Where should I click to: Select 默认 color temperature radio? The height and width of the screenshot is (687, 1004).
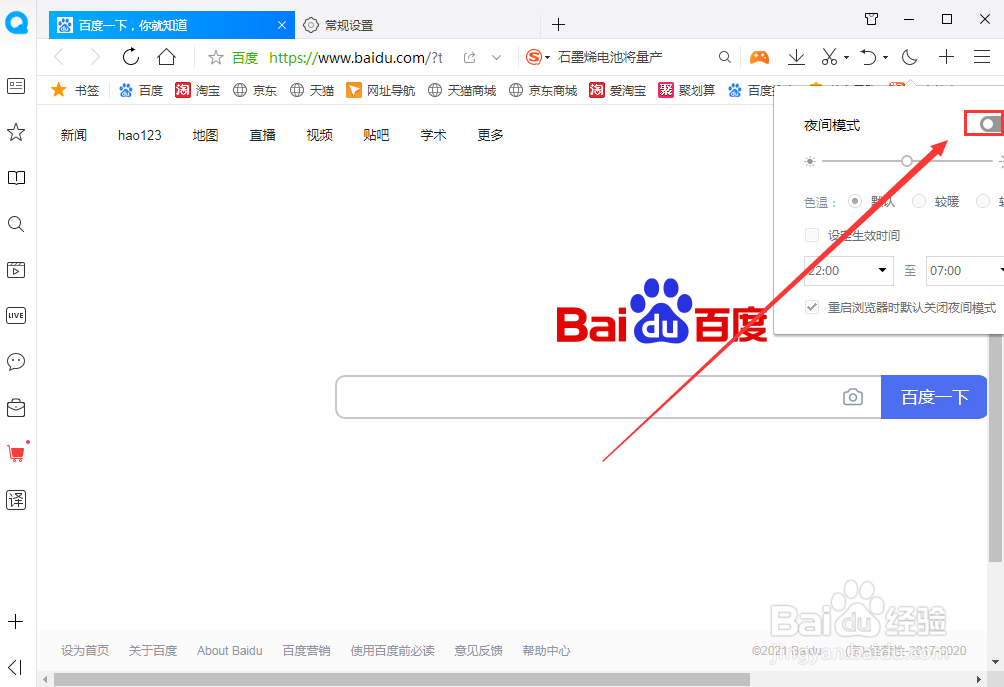click(855, 201)
